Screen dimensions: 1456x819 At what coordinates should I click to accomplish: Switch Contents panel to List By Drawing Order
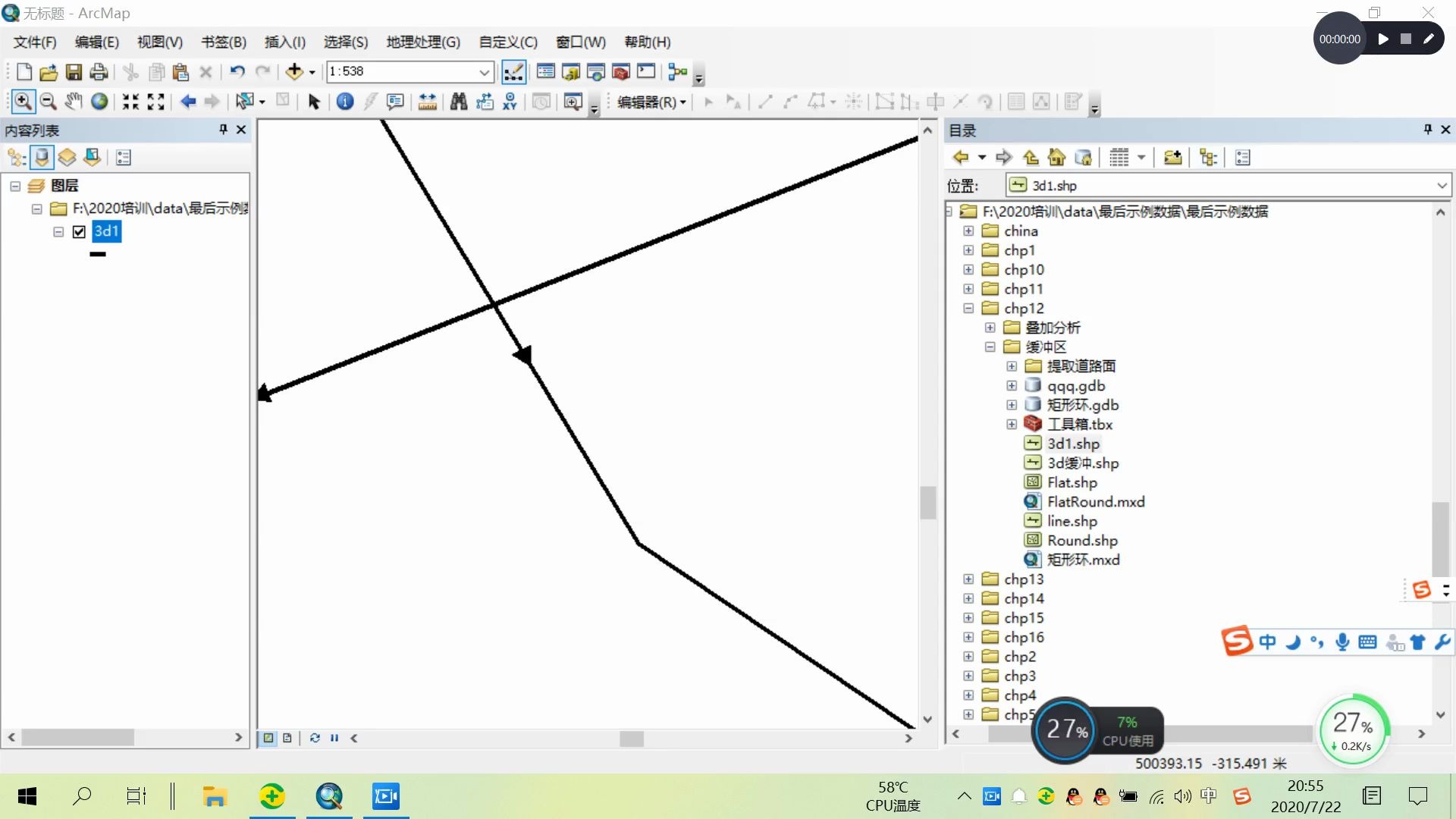click(x=16, y=157)
